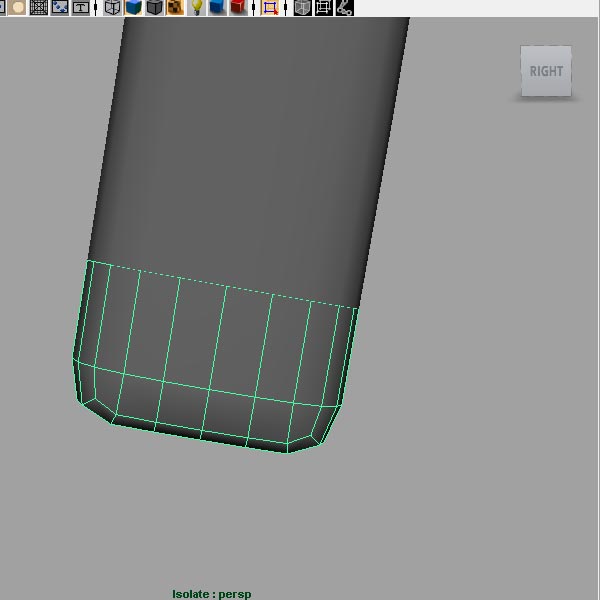Toggle the Safe Action icon

pyautogui.click(x=60, y=7)
